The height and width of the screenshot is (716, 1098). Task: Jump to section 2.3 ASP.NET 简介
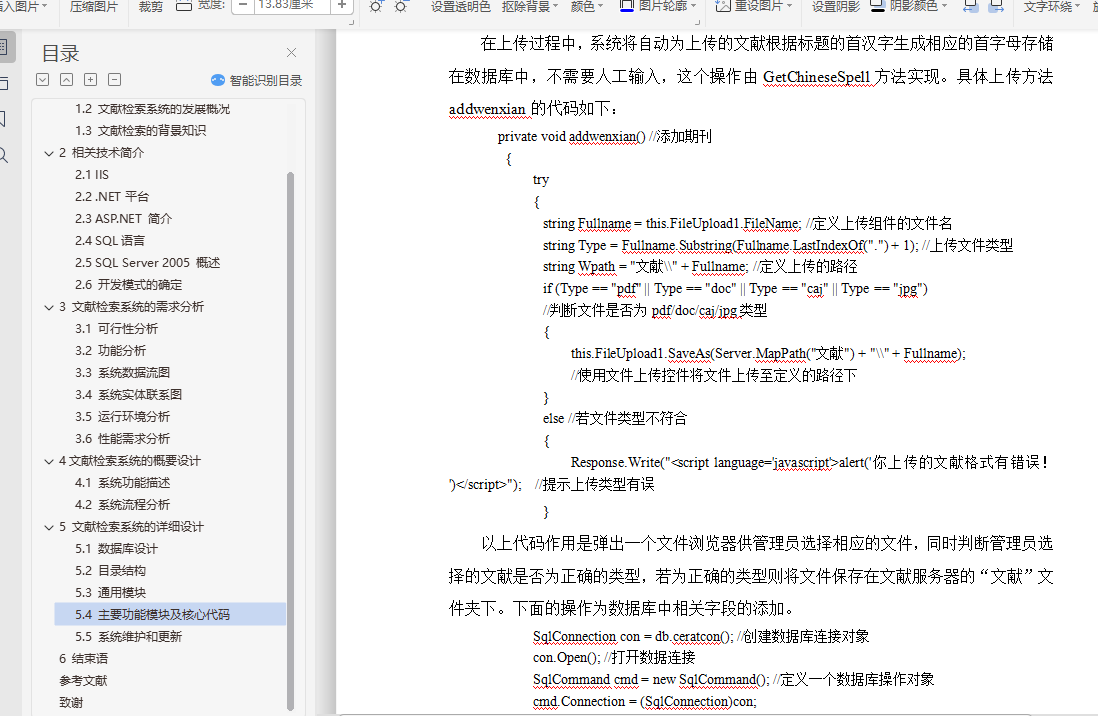click(x=123, y=219)
